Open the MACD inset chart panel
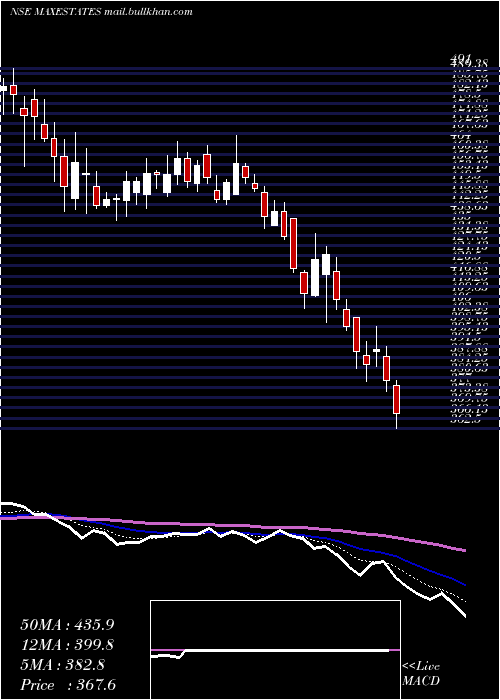The height and width of the screenshot is (700, 500). 275,650
